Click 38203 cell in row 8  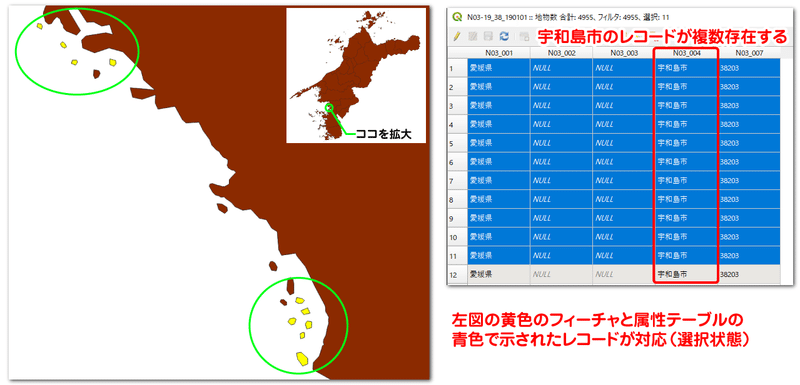pyautogui.click(x=749, y=199)
